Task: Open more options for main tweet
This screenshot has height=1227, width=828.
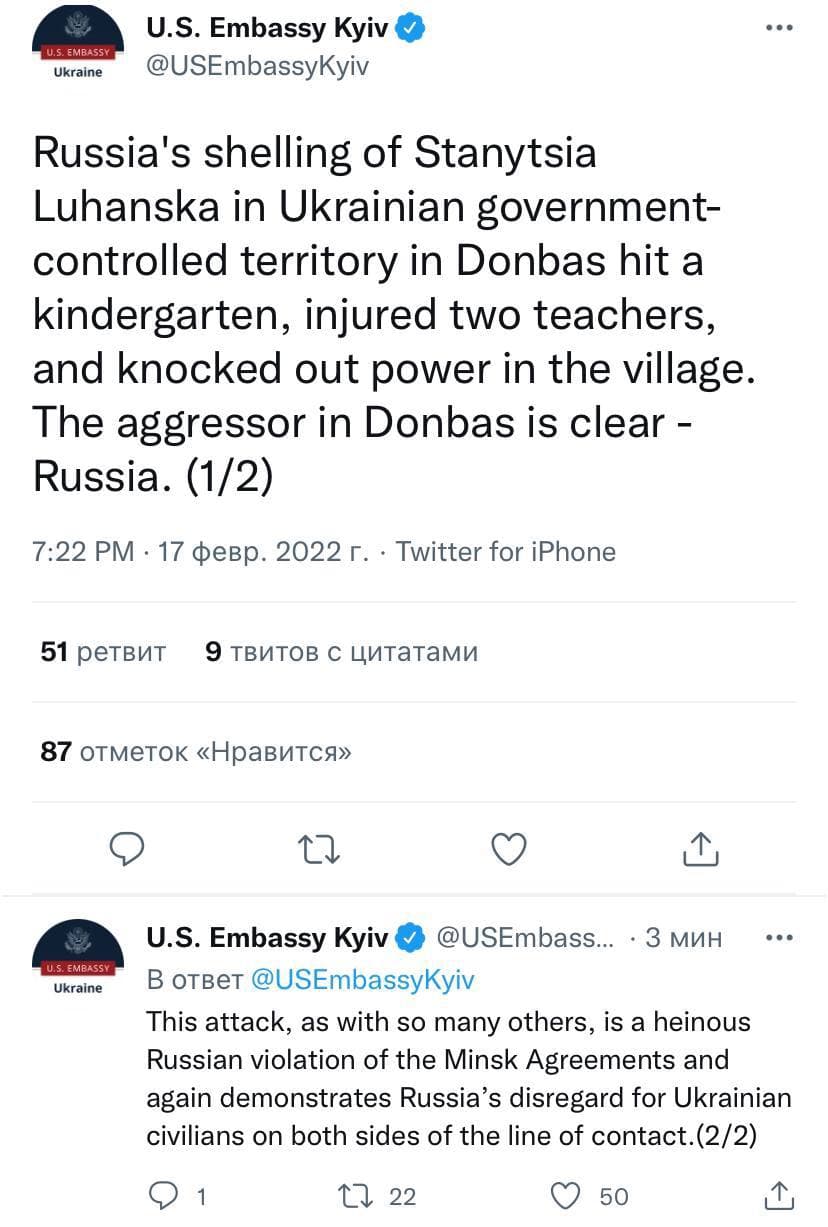Action: [x=778, y=28]
